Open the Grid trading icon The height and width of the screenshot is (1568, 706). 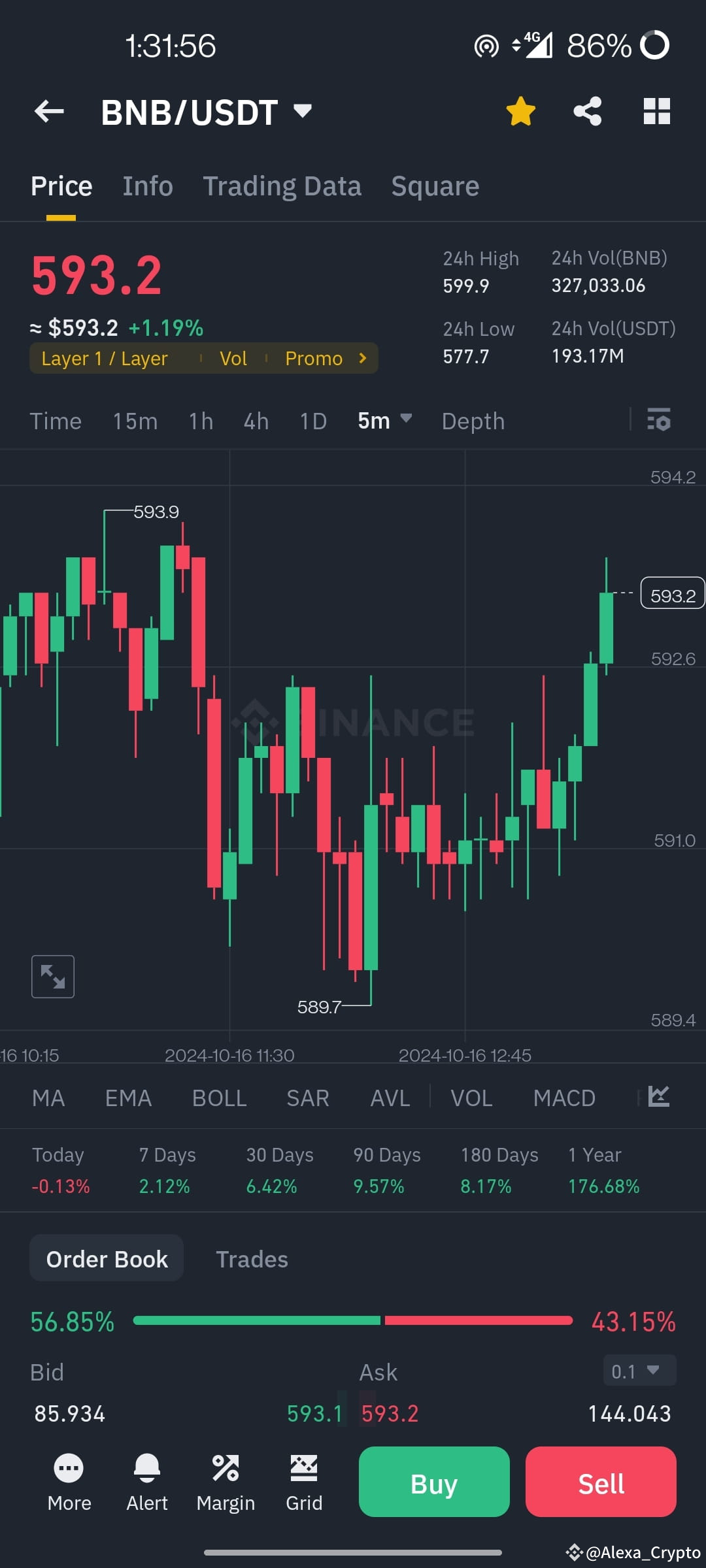(x=303, y=1483)
